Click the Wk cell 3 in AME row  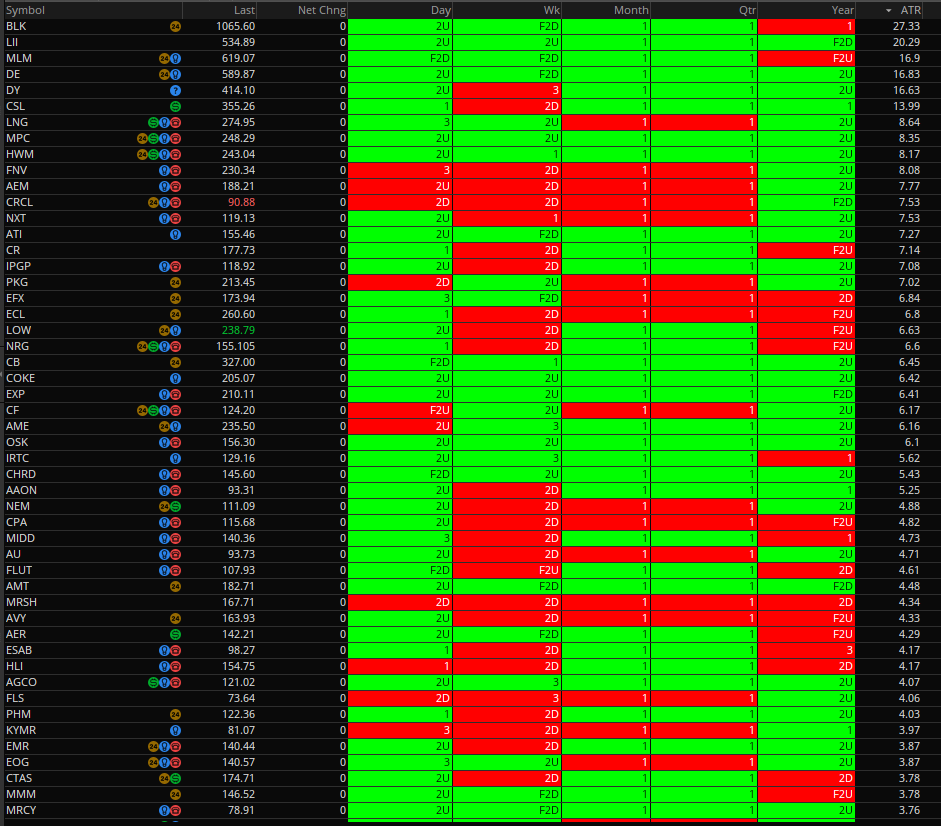[x=507, y=427]
